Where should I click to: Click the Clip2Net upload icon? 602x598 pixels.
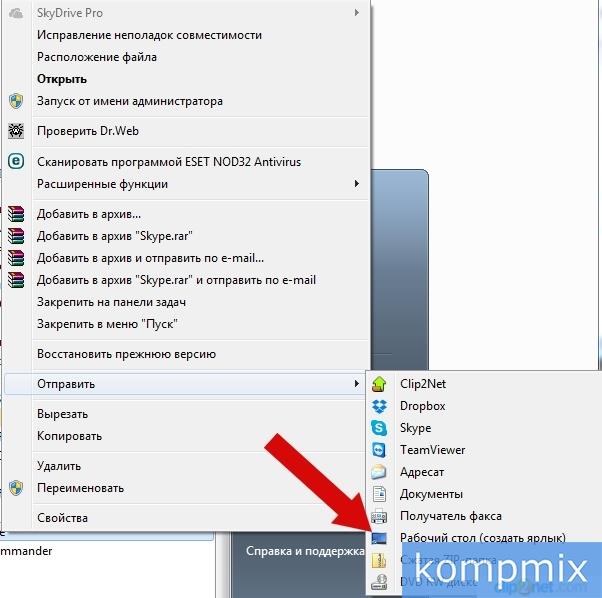coord(379,384)
